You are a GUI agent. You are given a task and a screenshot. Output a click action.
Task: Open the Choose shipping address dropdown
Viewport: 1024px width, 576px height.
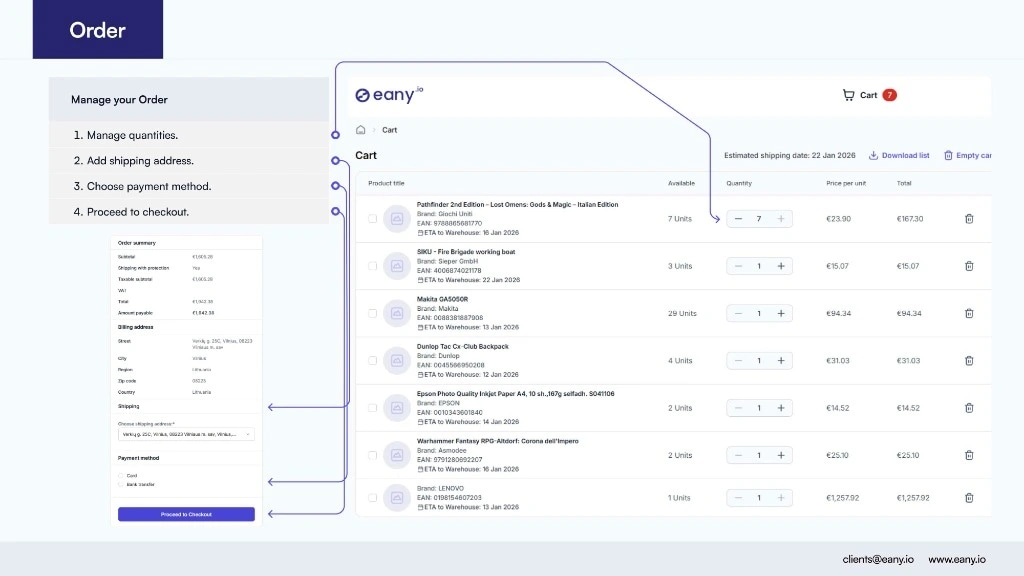pos(186,434)
